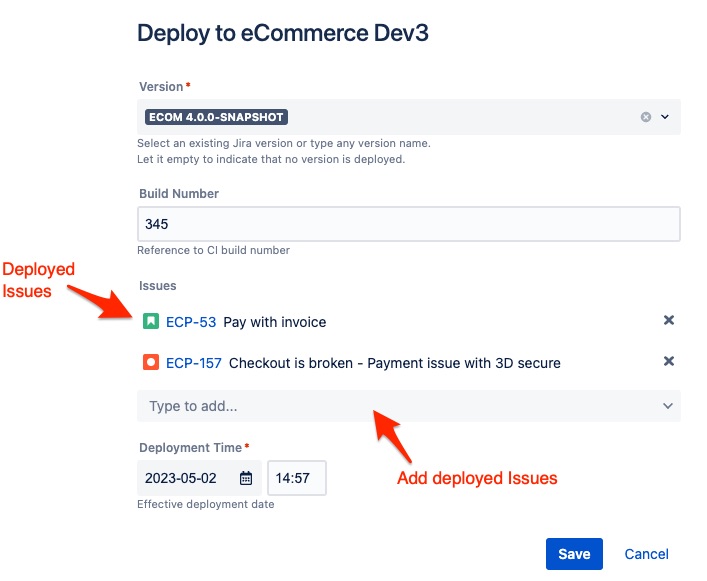The width and height of the screenshot is (707, 581).
Task: Expand the Version dropdown chevron
Action: (x=665, y=117)
